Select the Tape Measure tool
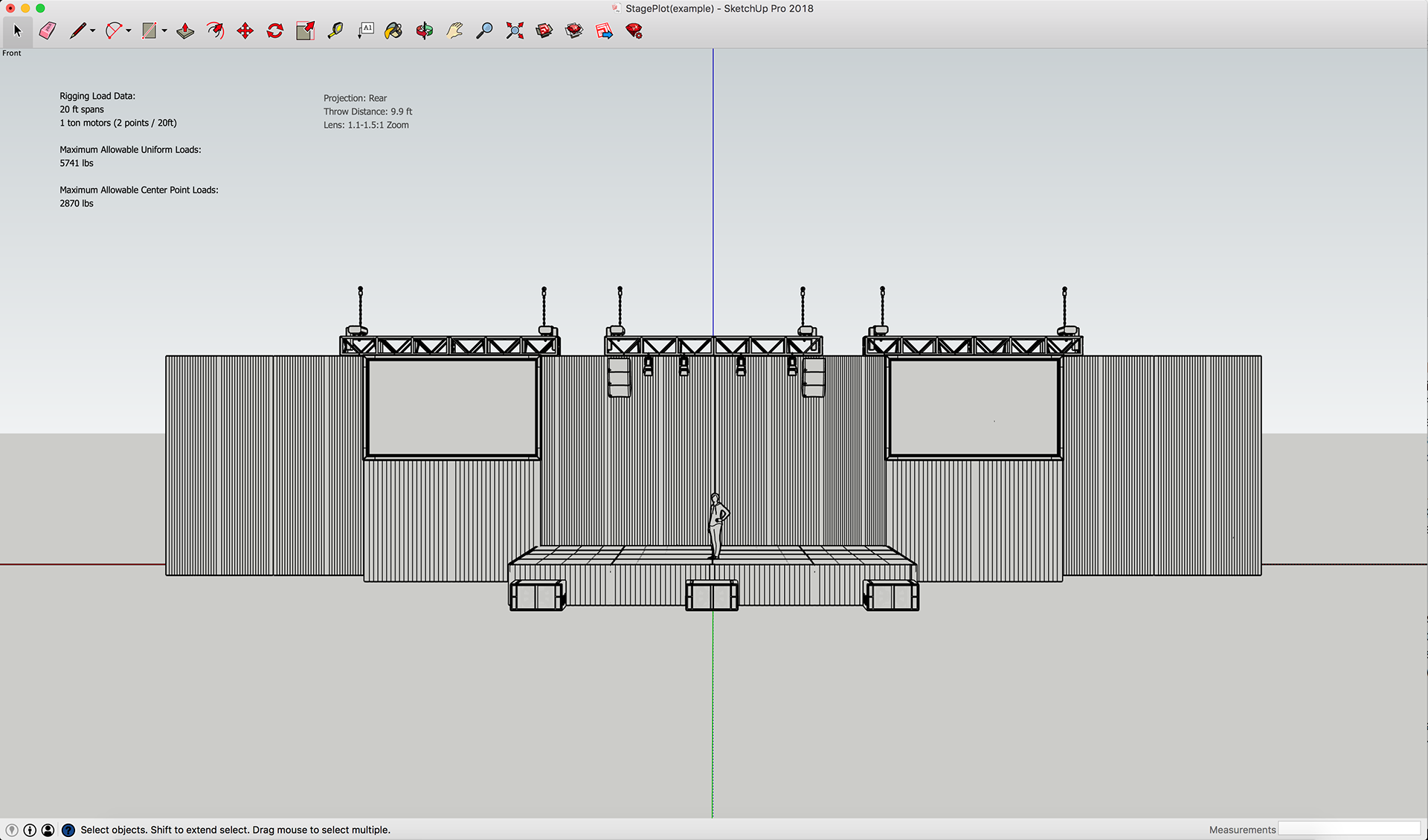The height and width of the screenshot is (840, 1428). pos(335,30)
